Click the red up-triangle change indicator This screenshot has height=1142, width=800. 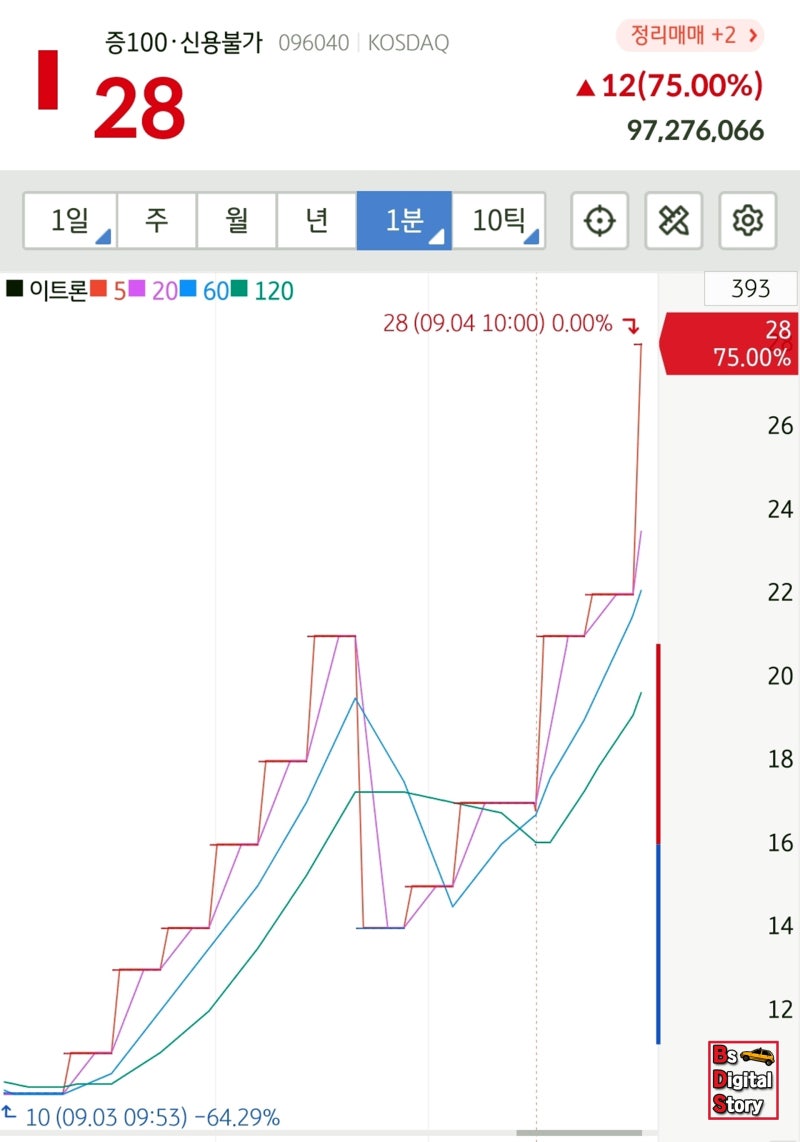(x=585, y=89)
